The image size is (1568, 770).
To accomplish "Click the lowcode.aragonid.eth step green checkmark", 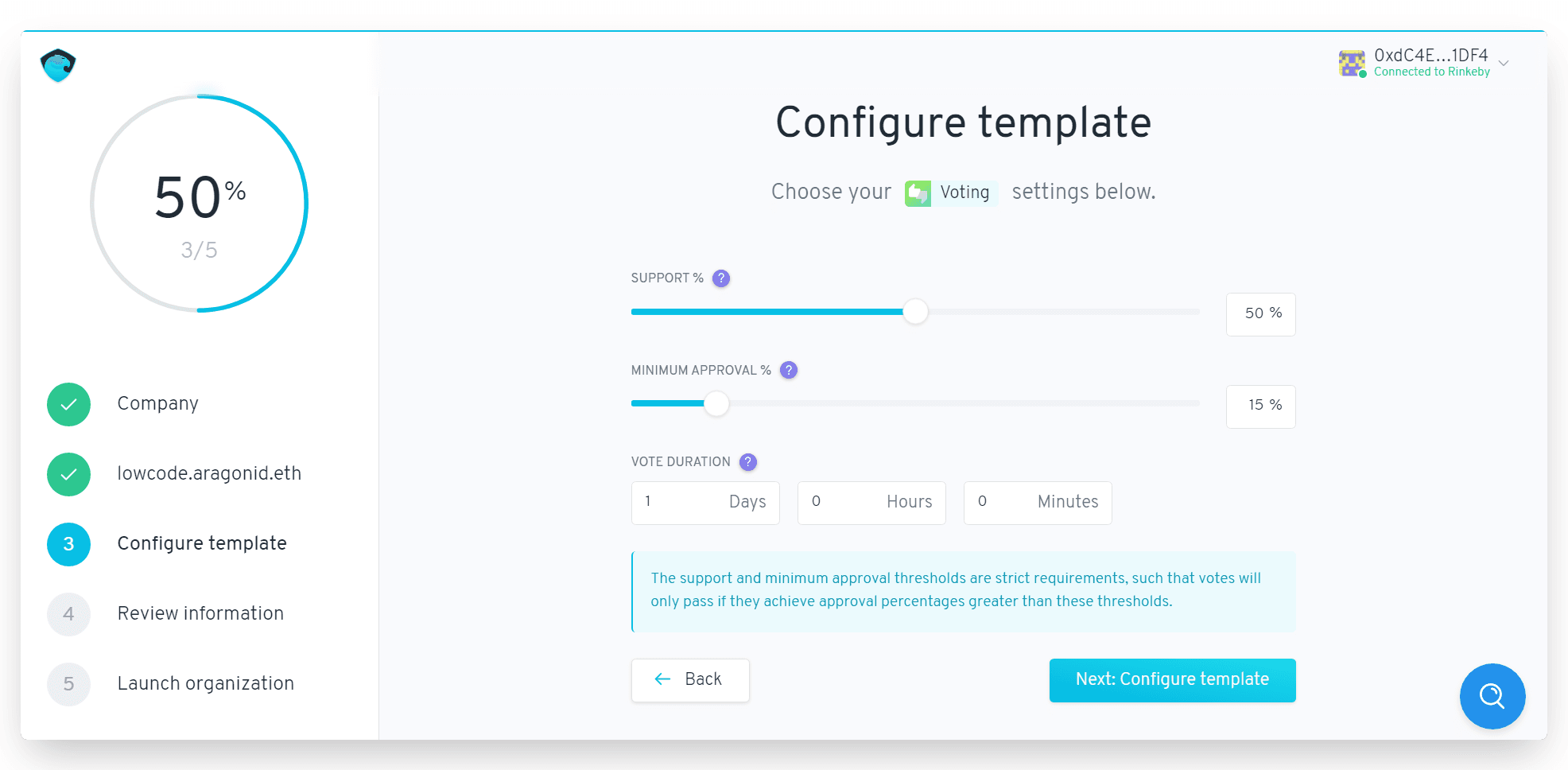I will tap(69, 474).
